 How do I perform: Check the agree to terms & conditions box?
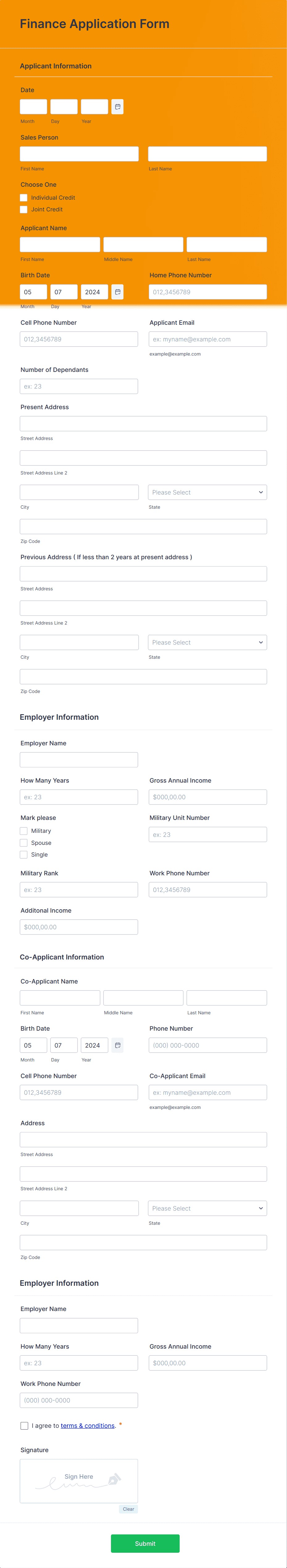[24, 1426]
